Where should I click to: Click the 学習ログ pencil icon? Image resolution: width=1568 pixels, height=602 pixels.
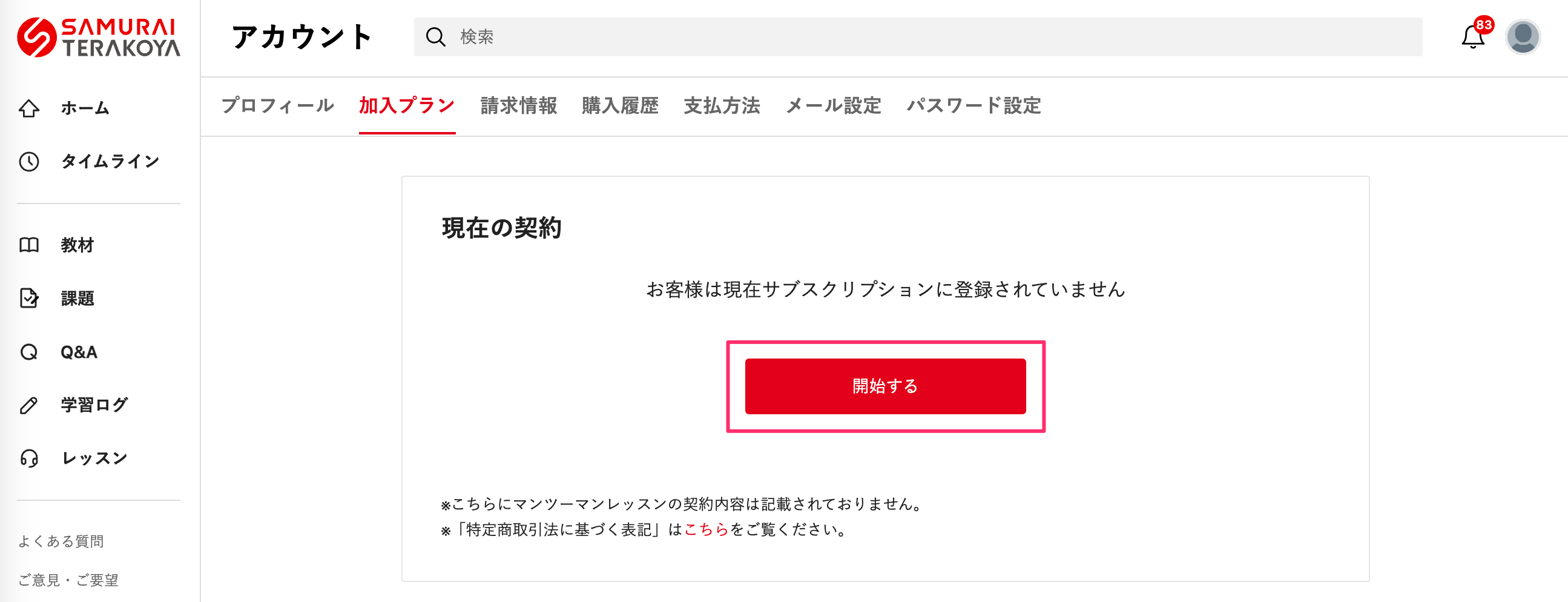pos(29,405)
